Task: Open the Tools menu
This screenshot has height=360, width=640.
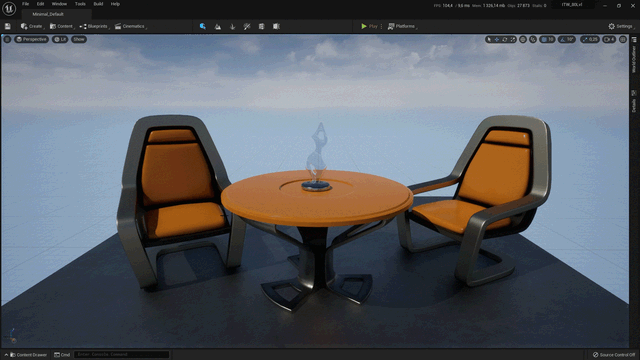Action: [x=80, y=4]
